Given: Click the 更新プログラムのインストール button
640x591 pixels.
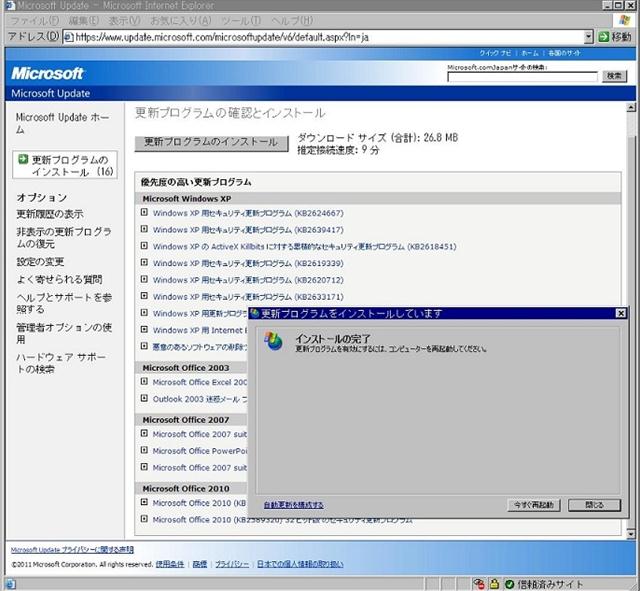Looking at the screenshot, I should pos(211,142).
